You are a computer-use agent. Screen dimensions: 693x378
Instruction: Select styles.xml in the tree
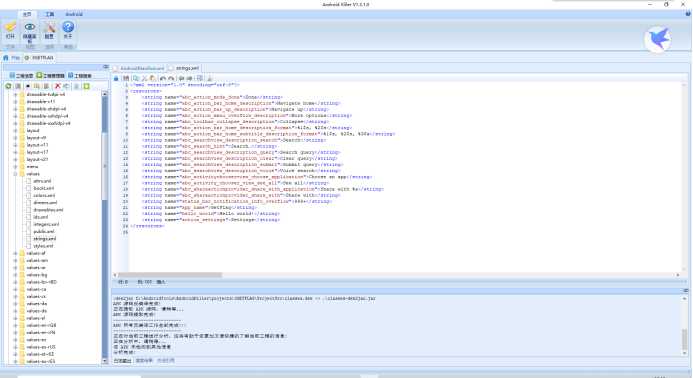43,246
